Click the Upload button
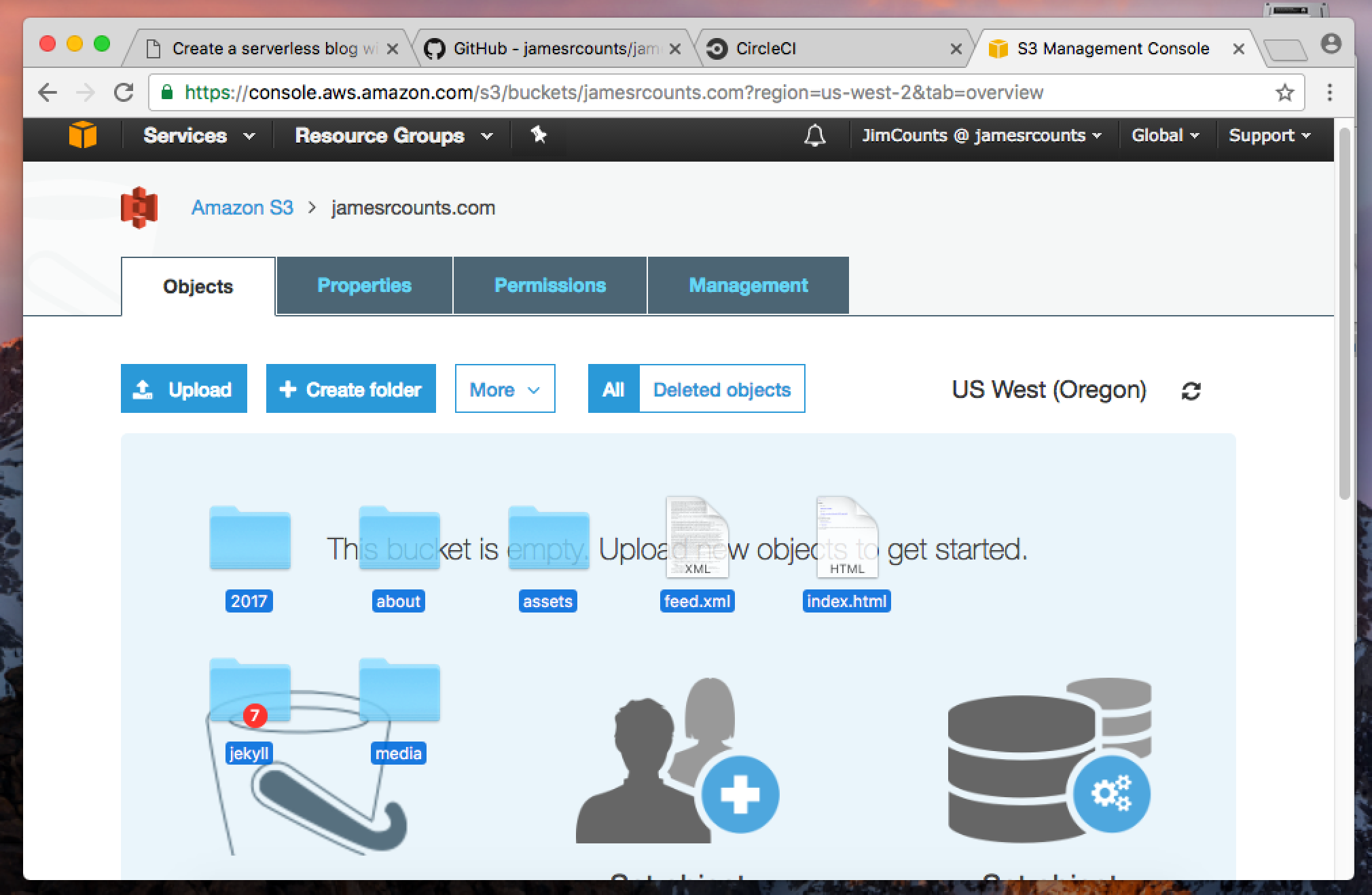Screen dimensions: 1372x895 [x=184, y=389]
